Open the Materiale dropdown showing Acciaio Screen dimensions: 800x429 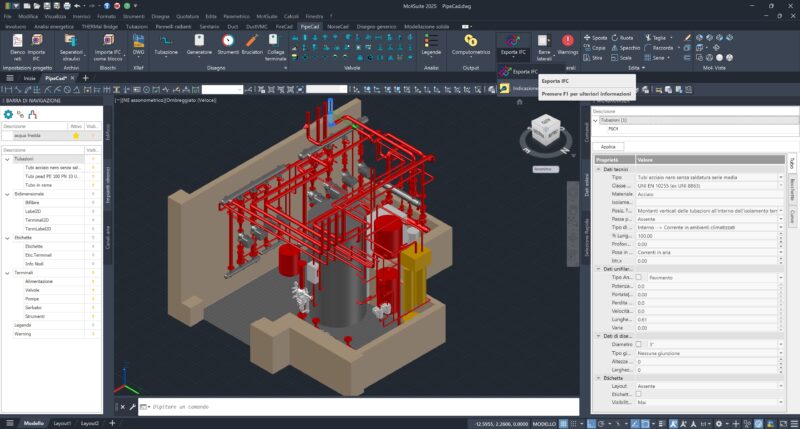[x=705, y=194]
